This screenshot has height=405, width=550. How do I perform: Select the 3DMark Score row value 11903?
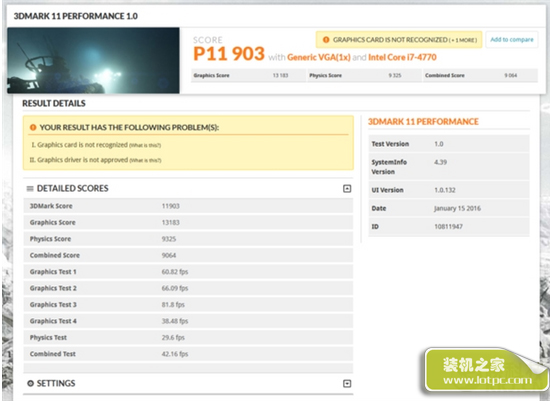click(x=170, y=206)
